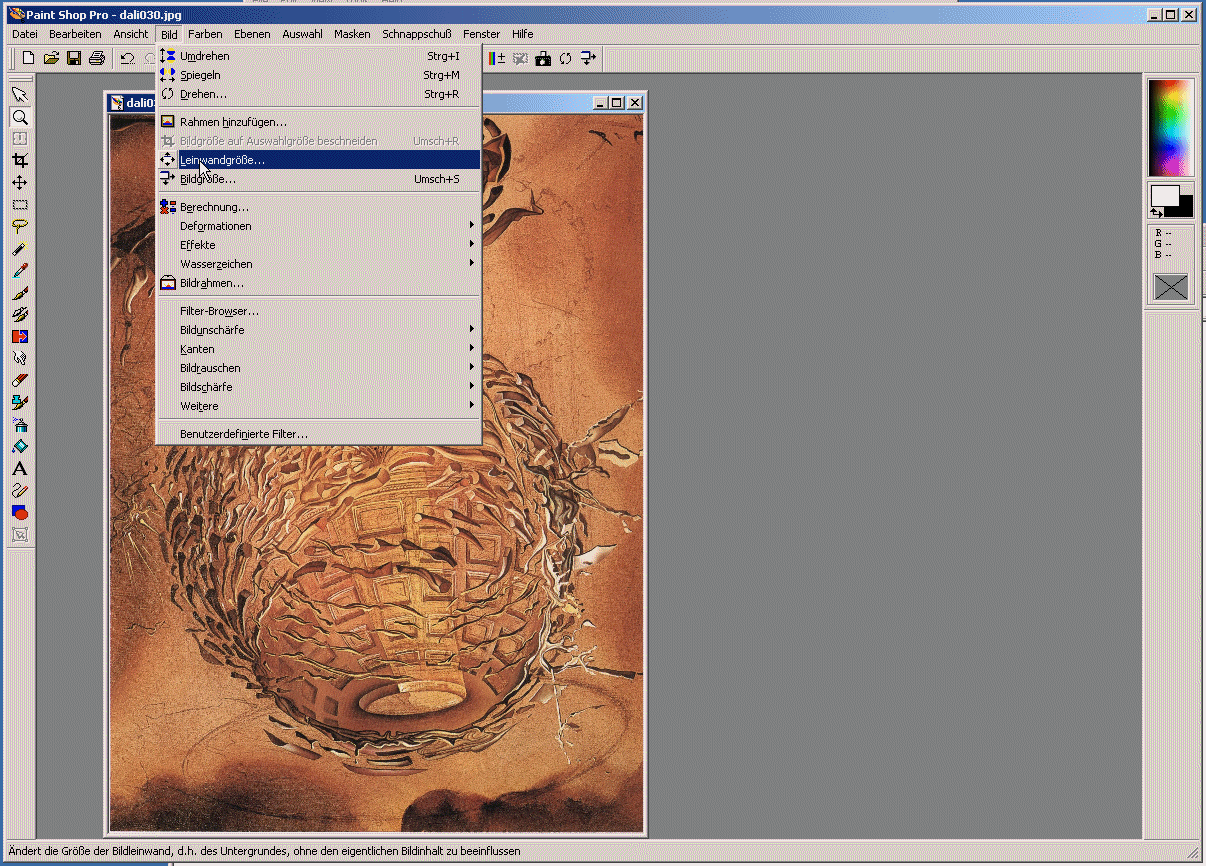1206x866 pixels.
Task: Open Filter-Browser... entry
Action: point(319,311)
